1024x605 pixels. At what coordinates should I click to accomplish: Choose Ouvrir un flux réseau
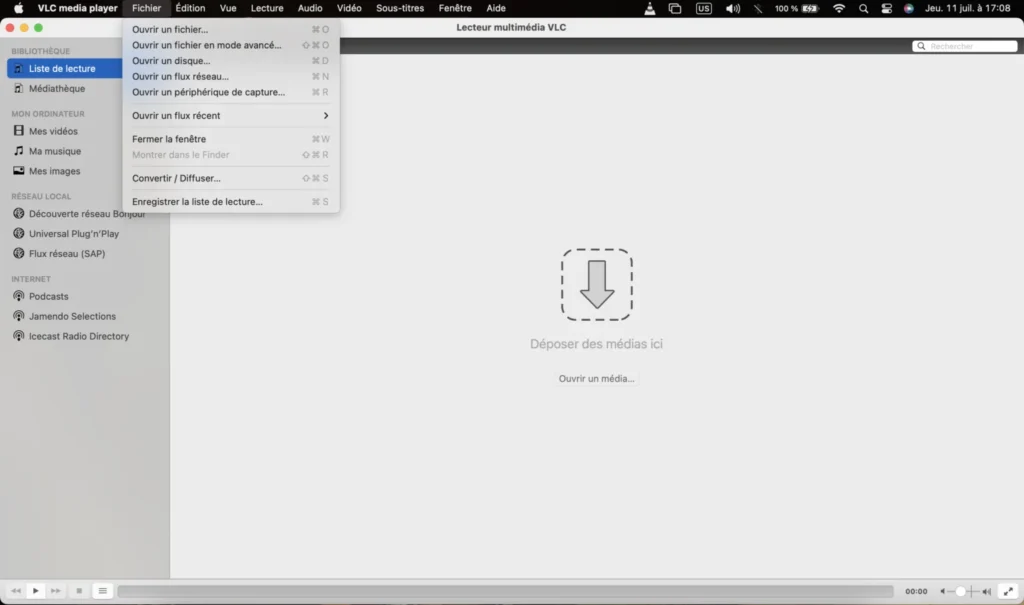[x=231, y=76]
